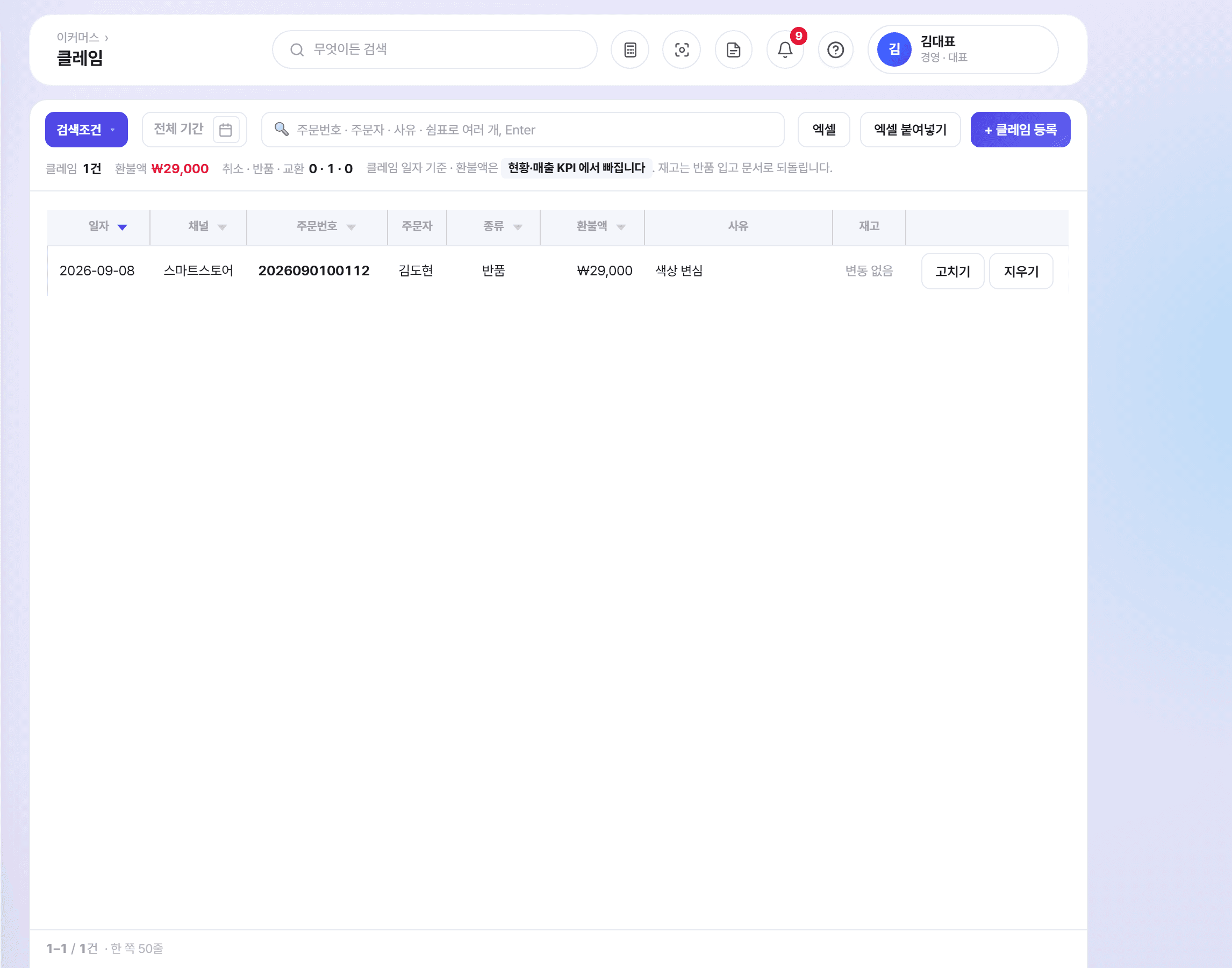This screenshot has height=968, width=1232.
Task: Click the scan/capture icon in the header
Action: click(682, 50)
